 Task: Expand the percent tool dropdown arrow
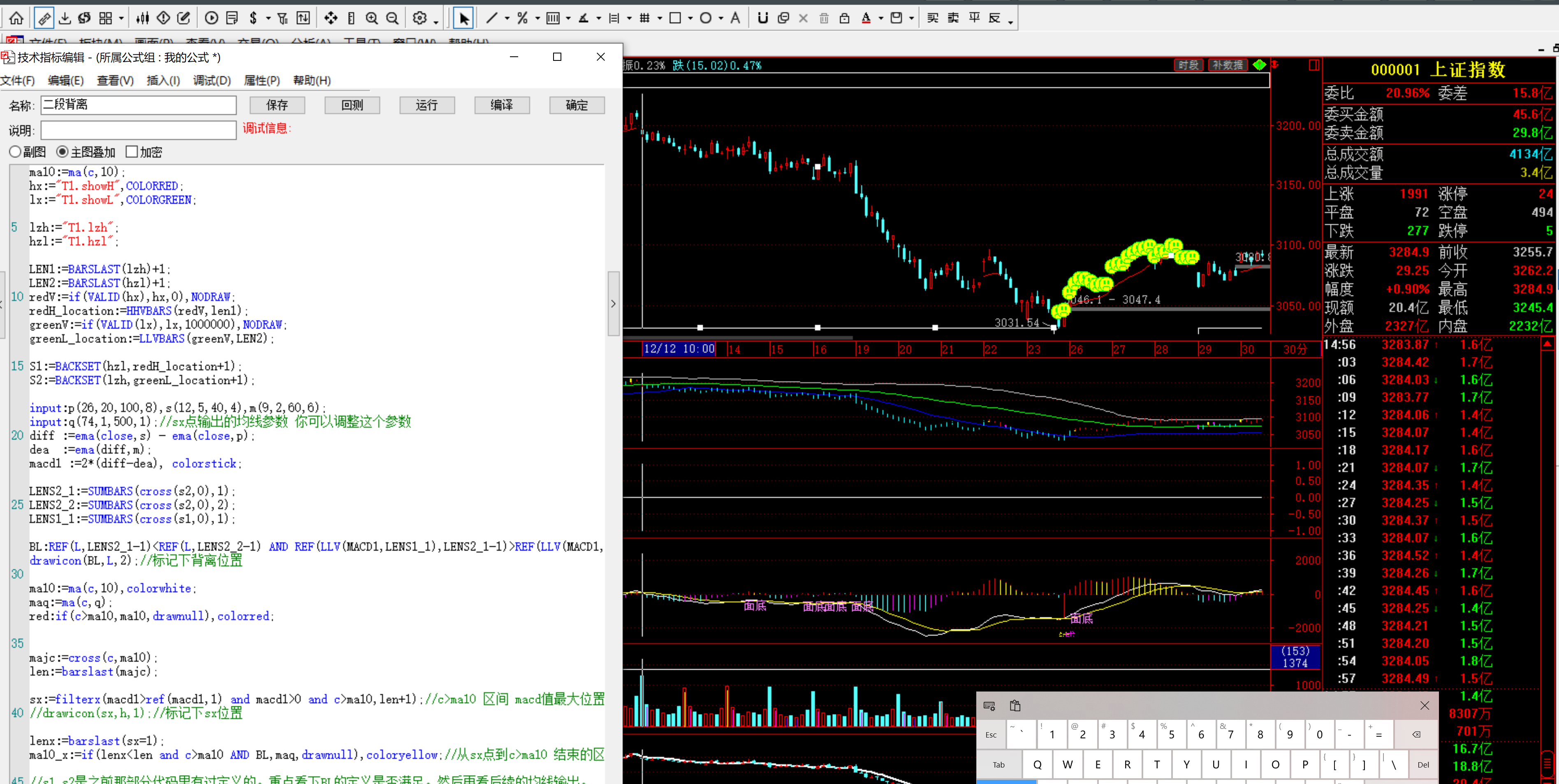[x=537, y=19]
